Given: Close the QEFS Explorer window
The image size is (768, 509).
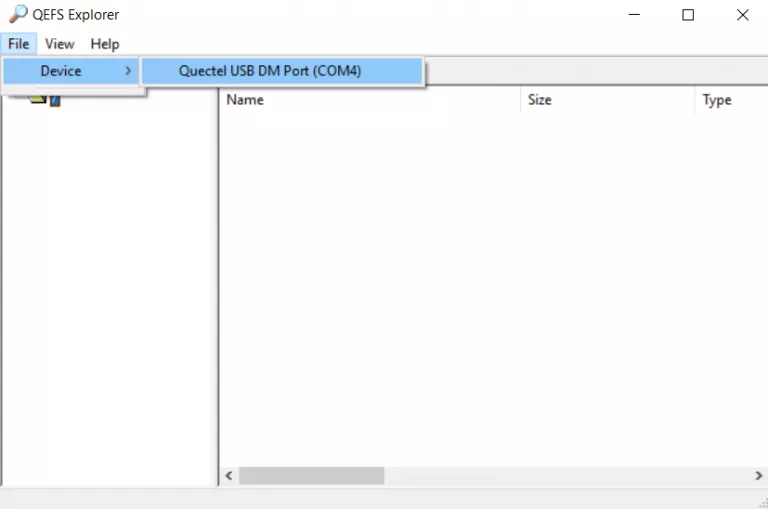Looking at the screenshot, I should pyautogui.click(x=743, y=15).
